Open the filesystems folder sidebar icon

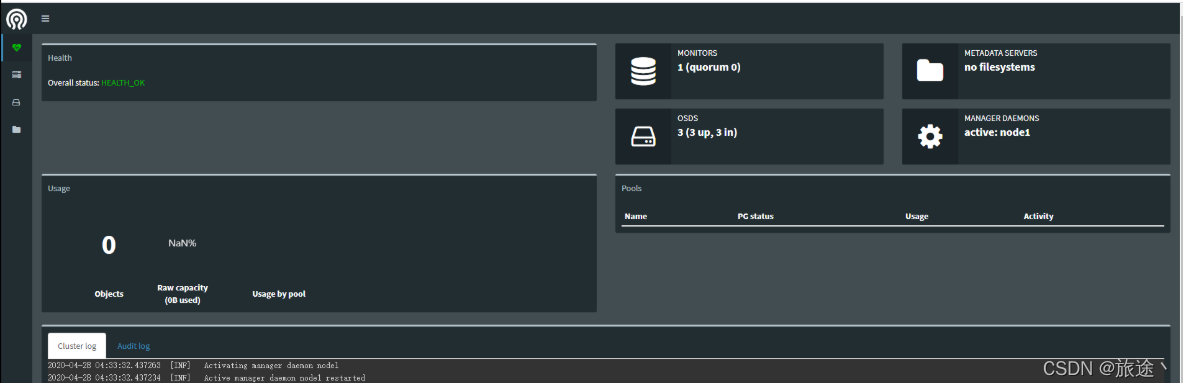click(x=17, y=129)
